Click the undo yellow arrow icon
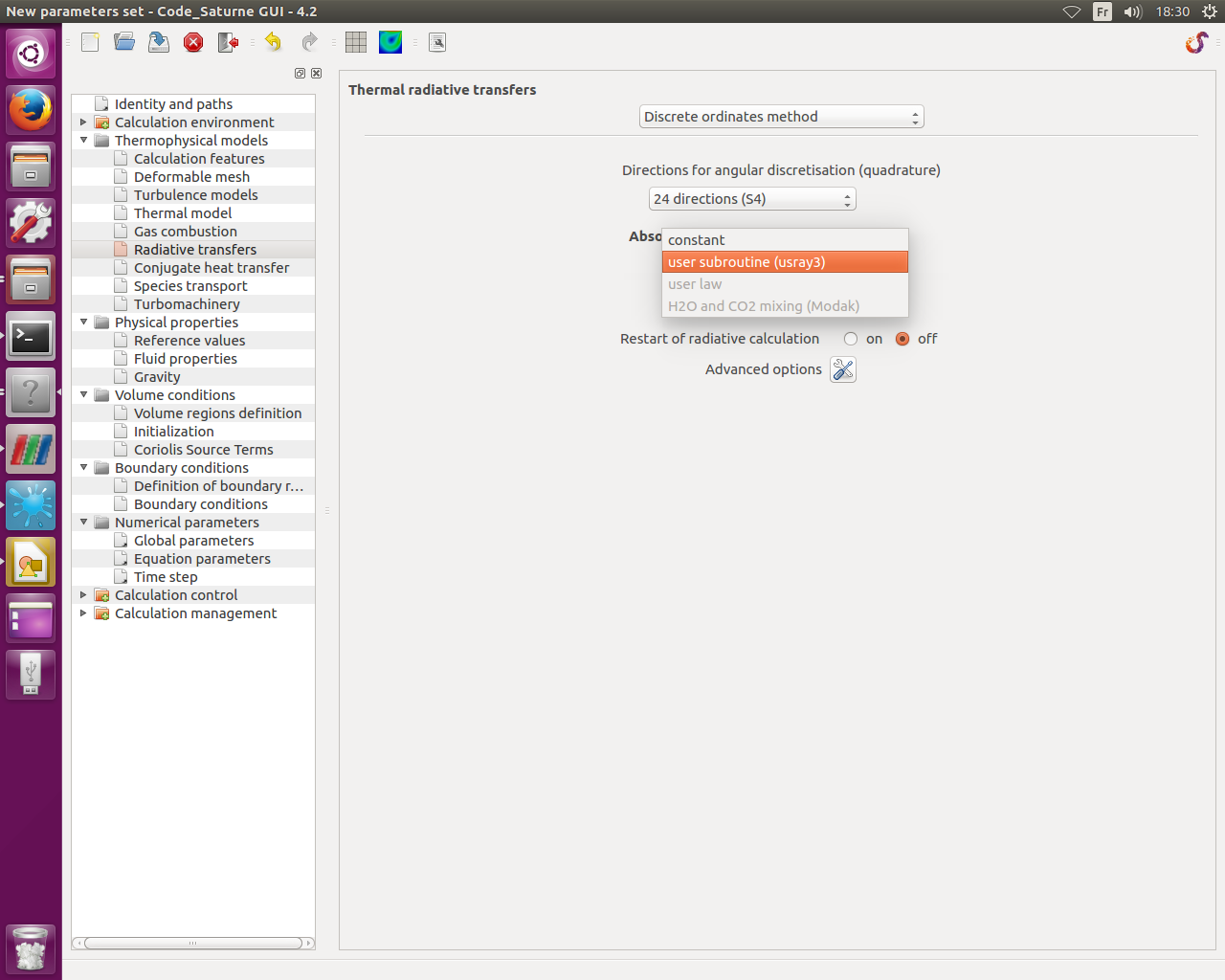Viewport: 1225px width, 980px height. (274, 42)
